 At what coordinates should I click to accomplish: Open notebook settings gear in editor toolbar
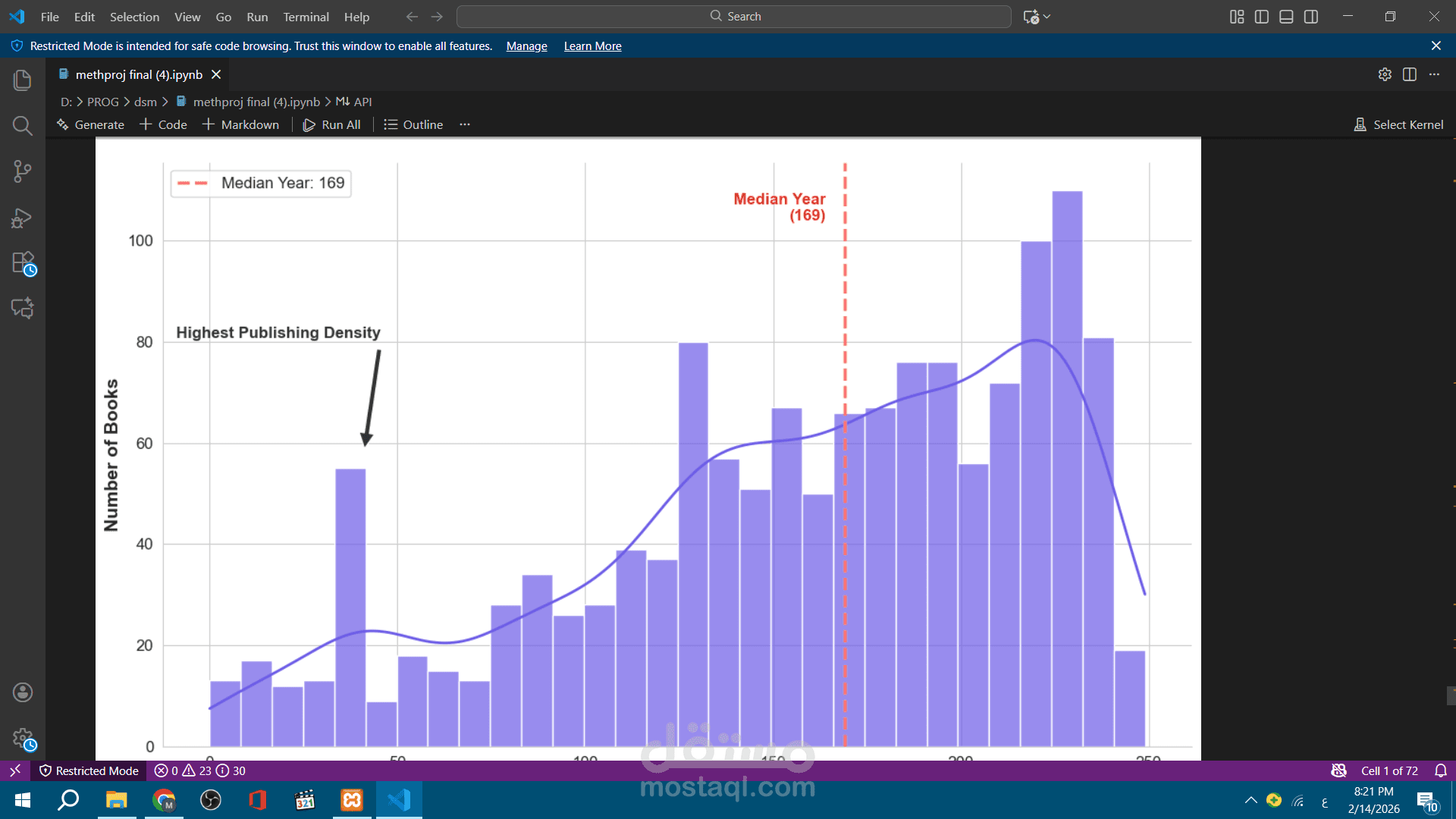coord(1385,74)
